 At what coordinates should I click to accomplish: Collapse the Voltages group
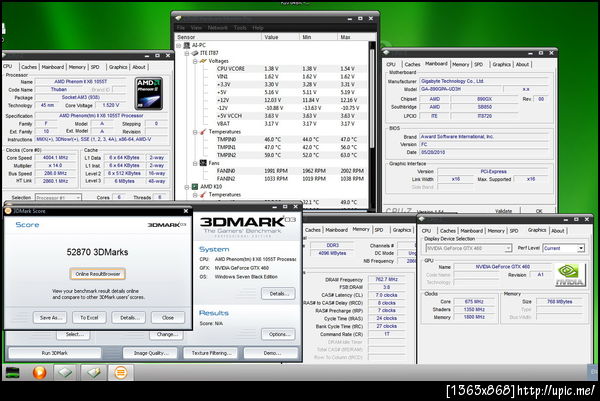click(x=195, y=61)
